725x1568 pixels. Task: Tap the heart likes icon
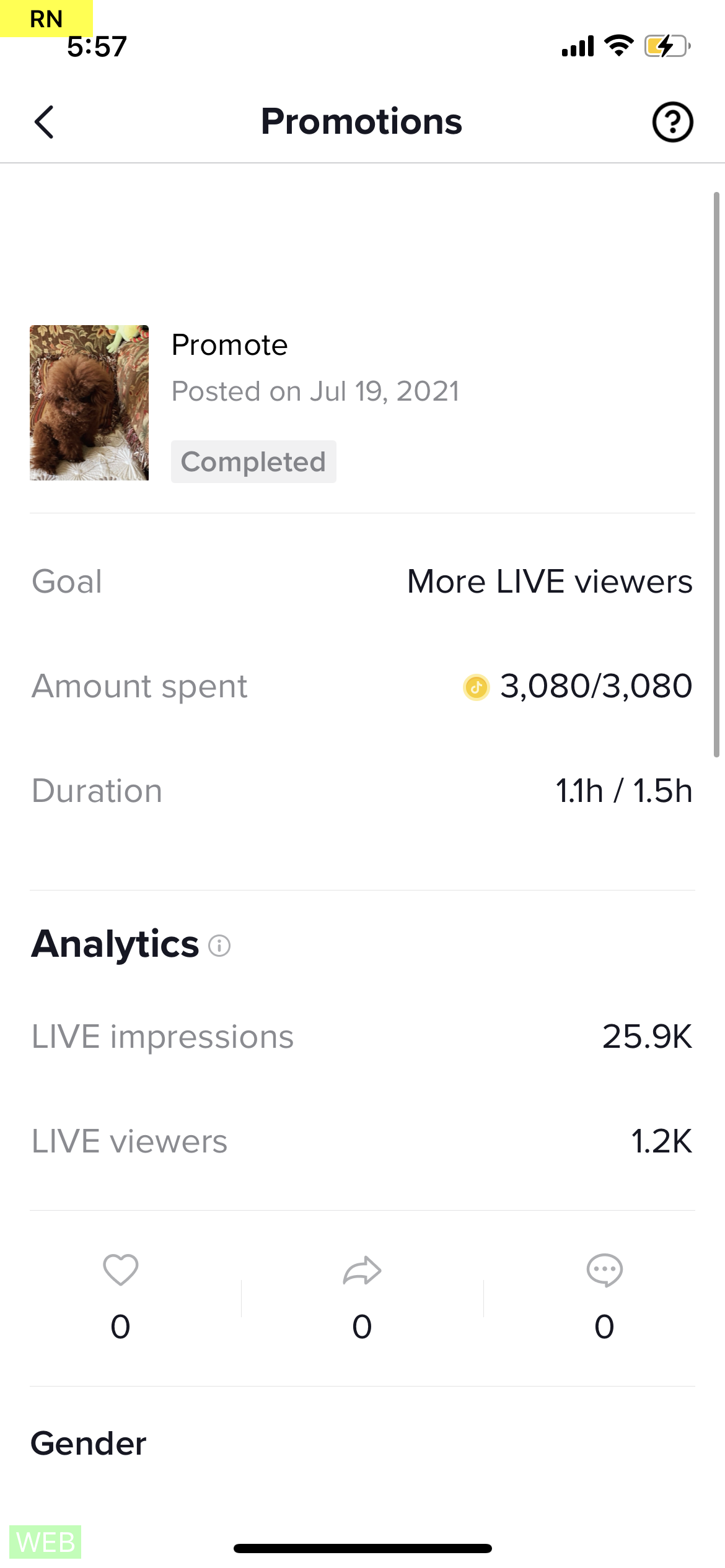pyautogui.click(x=120, y=1270)
